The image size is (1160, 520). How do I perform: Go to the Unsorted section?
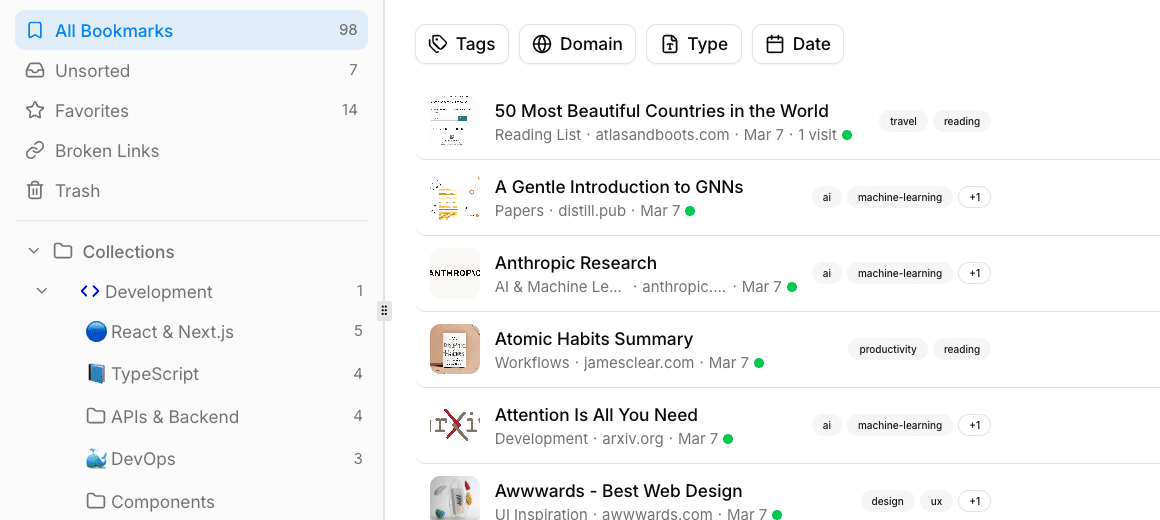pyautogui.click(x=192, y=70)
